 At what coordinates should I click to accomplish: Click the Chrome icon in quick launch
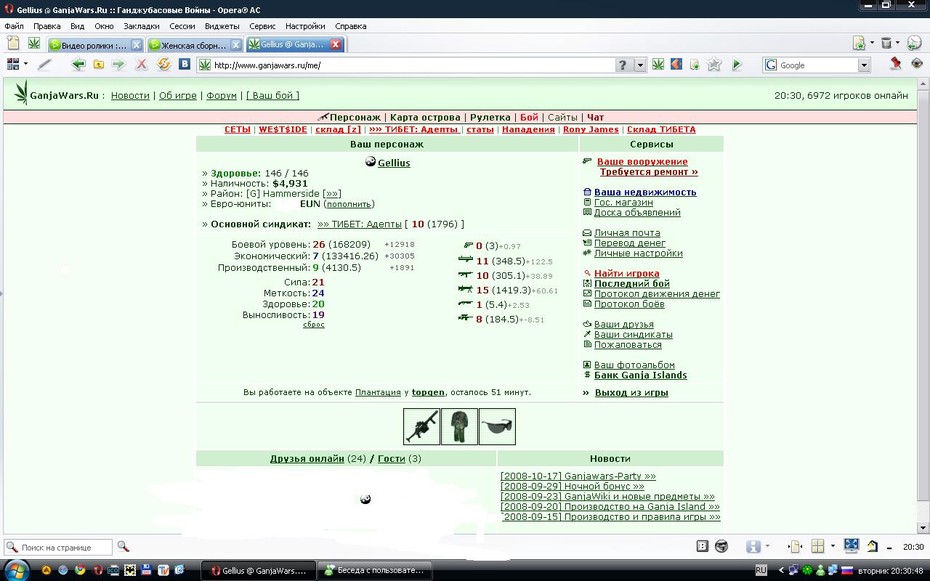click(x=79, y=570)
